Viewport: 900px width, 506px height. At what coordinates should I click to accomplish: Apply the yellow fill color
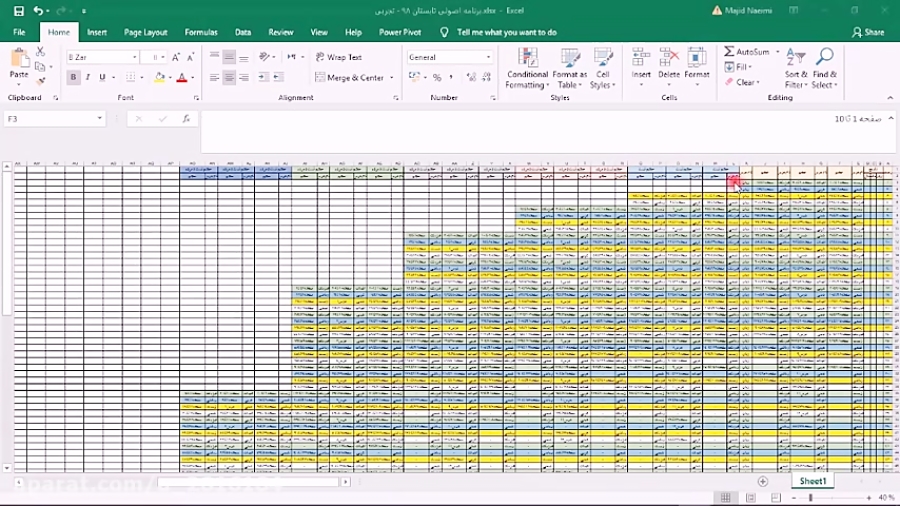click(160, 77)
